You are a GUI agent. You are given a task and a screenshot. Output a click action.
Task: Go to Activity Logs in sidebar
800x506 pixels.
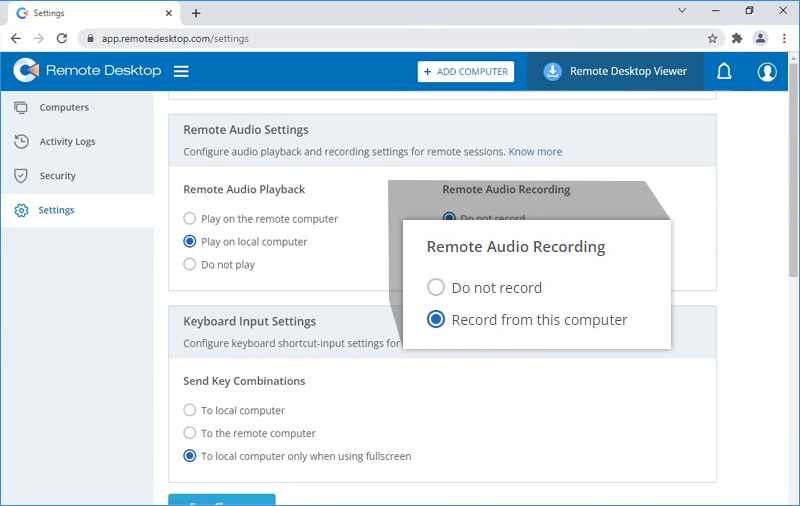coord(67,141)
